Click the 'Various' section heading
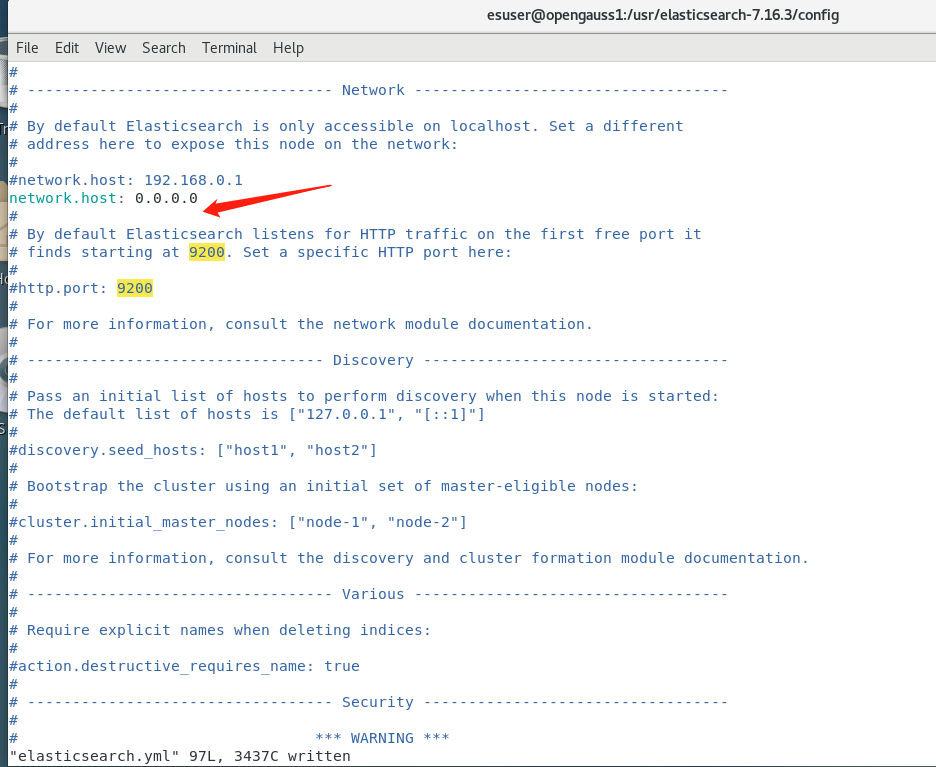 point(373,594)
